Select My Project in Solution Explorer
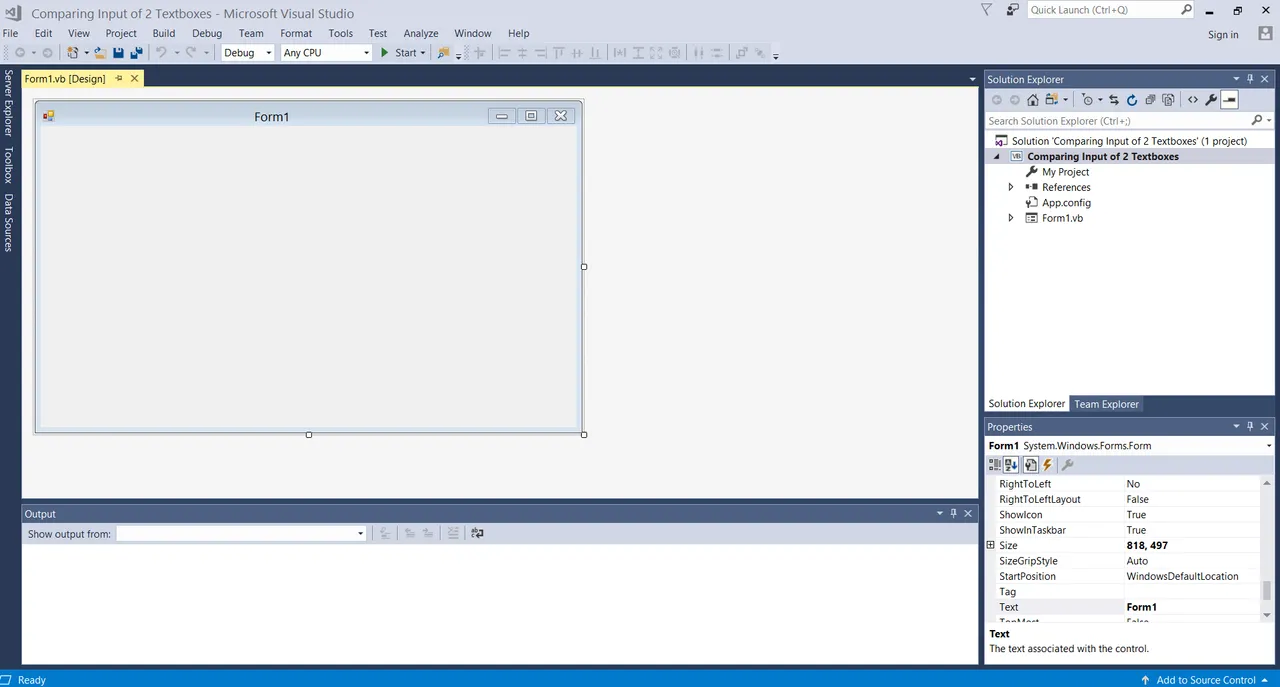1280x687 pixels. 1065,172
